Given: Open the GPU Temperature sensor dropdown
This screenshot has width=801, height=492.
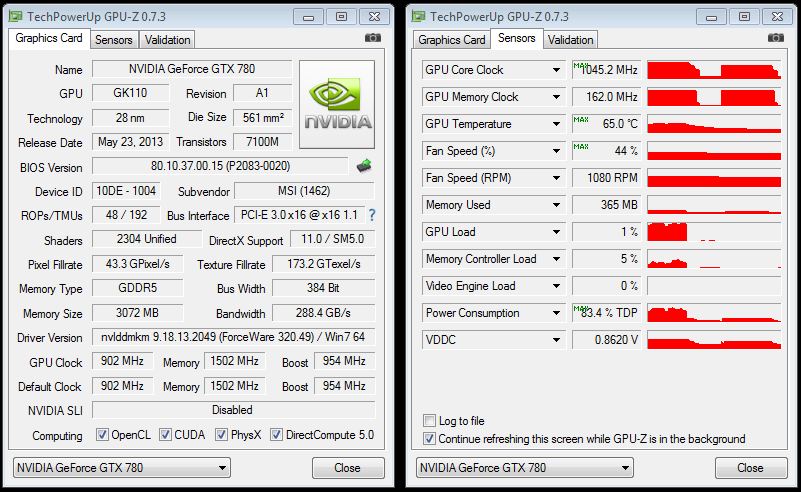Looking at the screenshot, I should 556,124.
